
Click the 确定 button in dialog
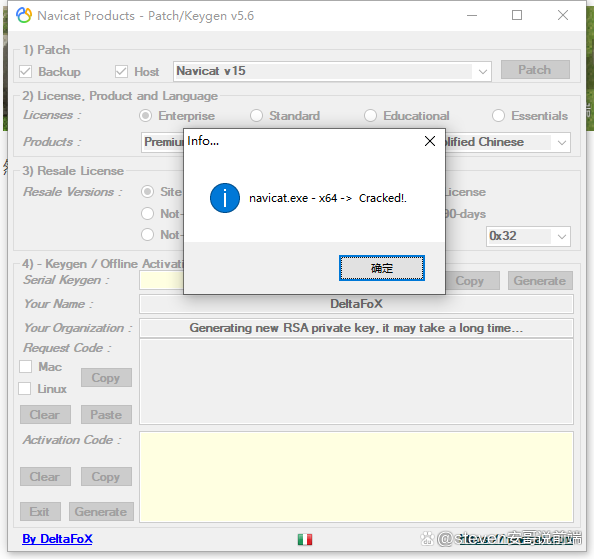point(382,268)
